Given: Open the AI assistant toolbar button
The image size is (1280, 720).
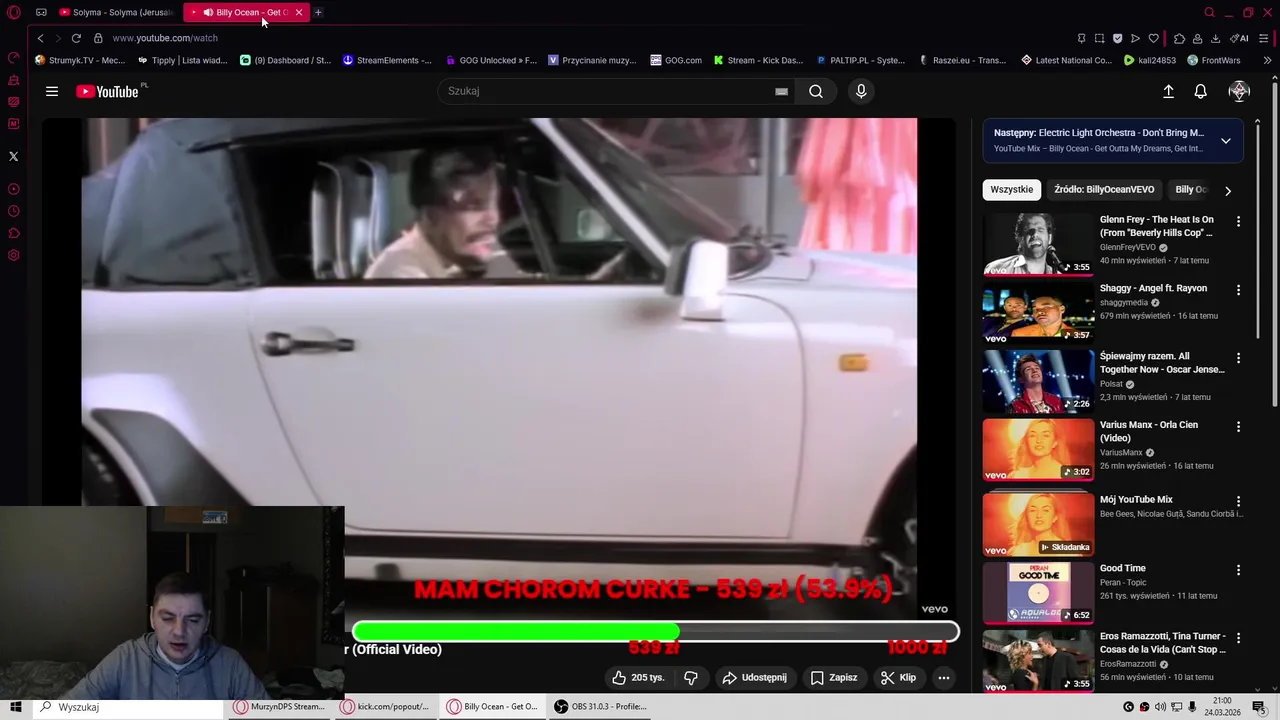Looking at the screenshot, I should [x=1239, y=38].
